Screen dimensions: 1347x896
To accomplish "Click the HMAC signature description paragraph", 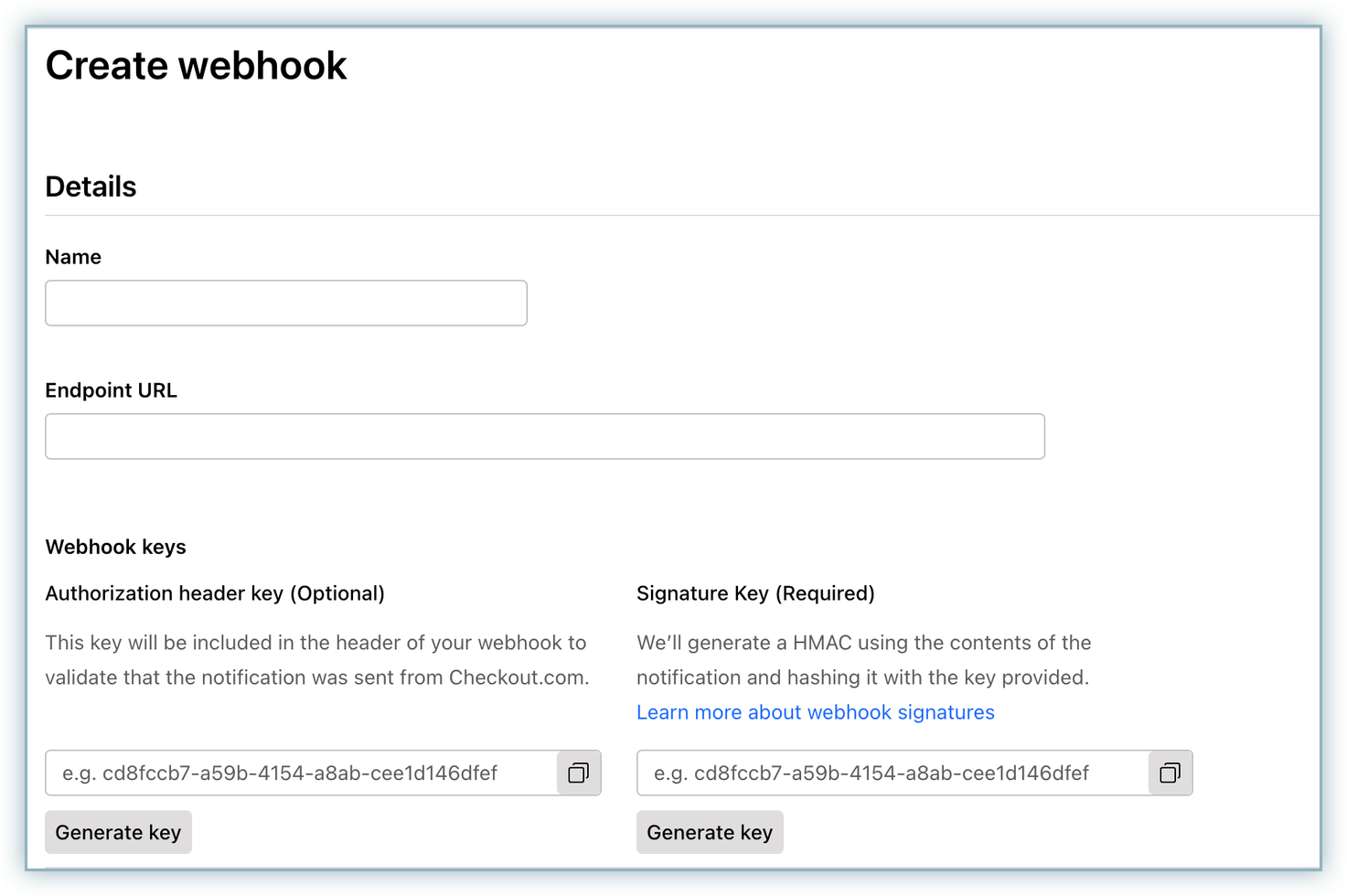I will [x=863, y=660].
